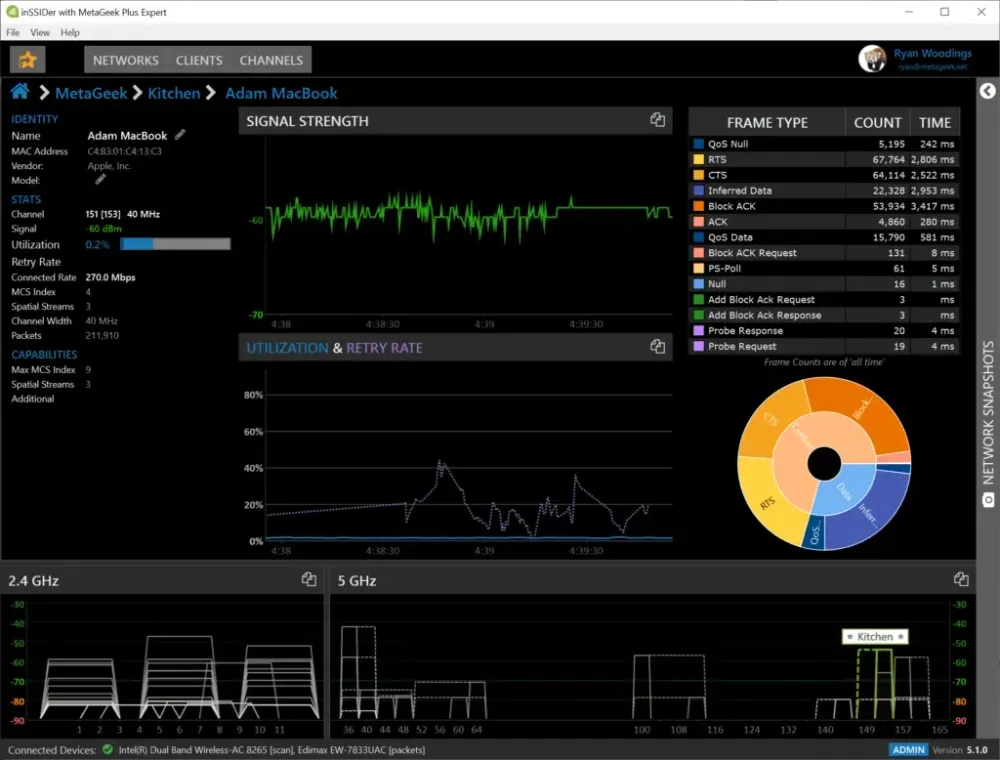Viewport: 1000px width, 760px height.
Task: Switch to the CLIENTS tab
Action: coord(198,60)
